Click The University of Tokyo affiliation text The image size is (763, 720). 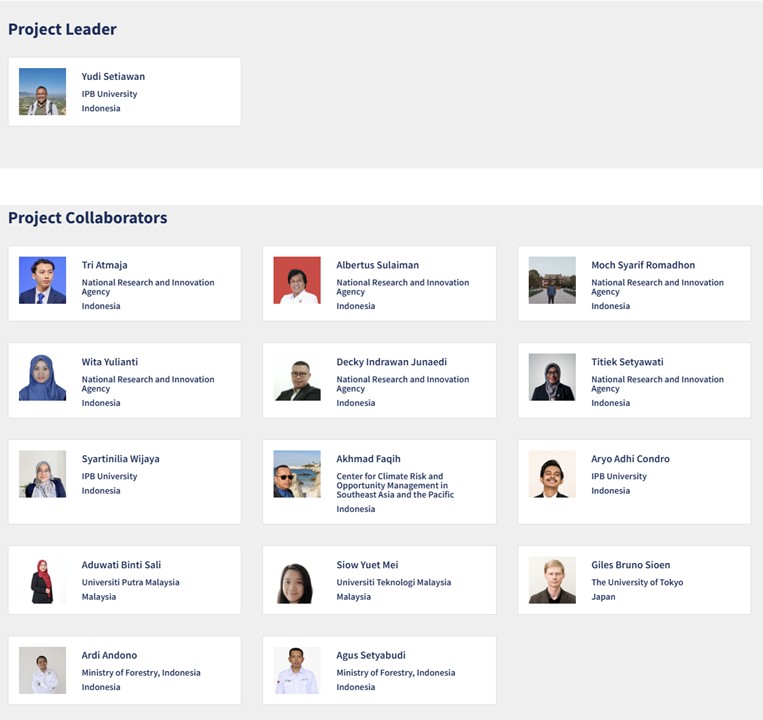pyautogui.click(x=637, y=582)
